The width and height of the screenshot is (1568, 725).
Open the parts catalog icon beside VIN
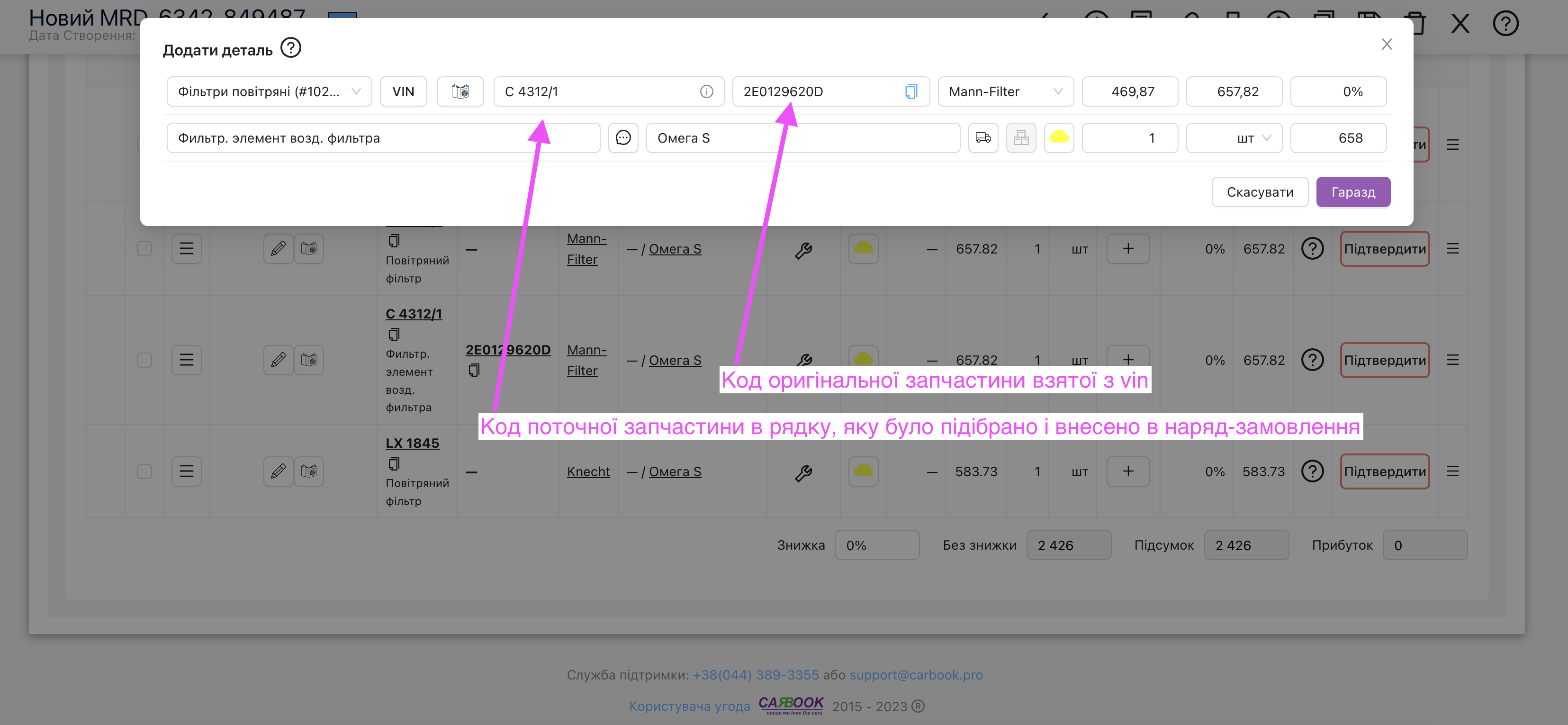[460, 91]
